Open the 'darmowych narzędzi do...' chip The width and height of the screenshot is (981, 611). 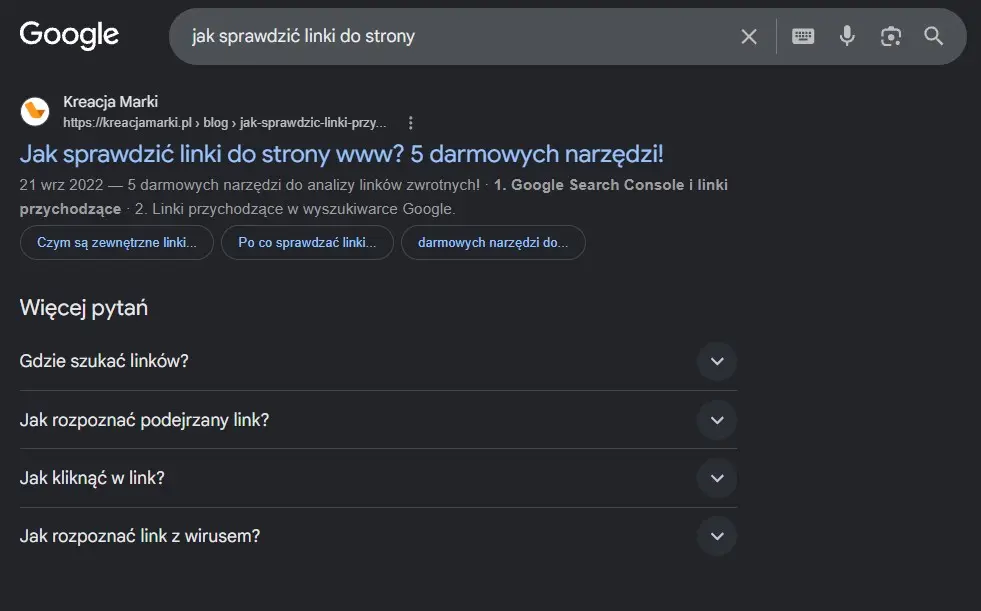[x=493, y=243]
